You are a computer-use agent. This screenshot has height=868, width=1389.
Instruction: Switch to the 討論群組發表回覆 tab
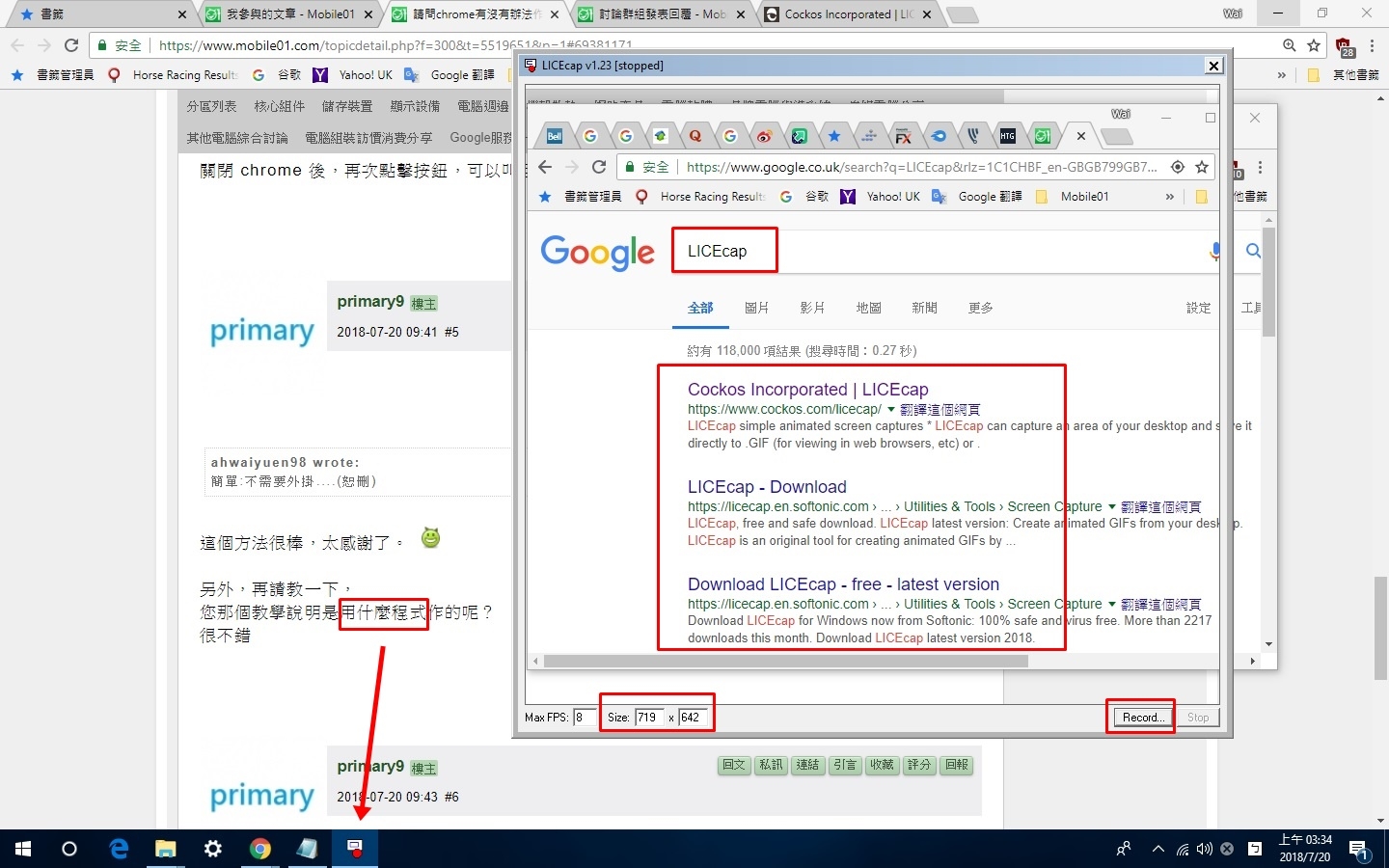(662, 14)
